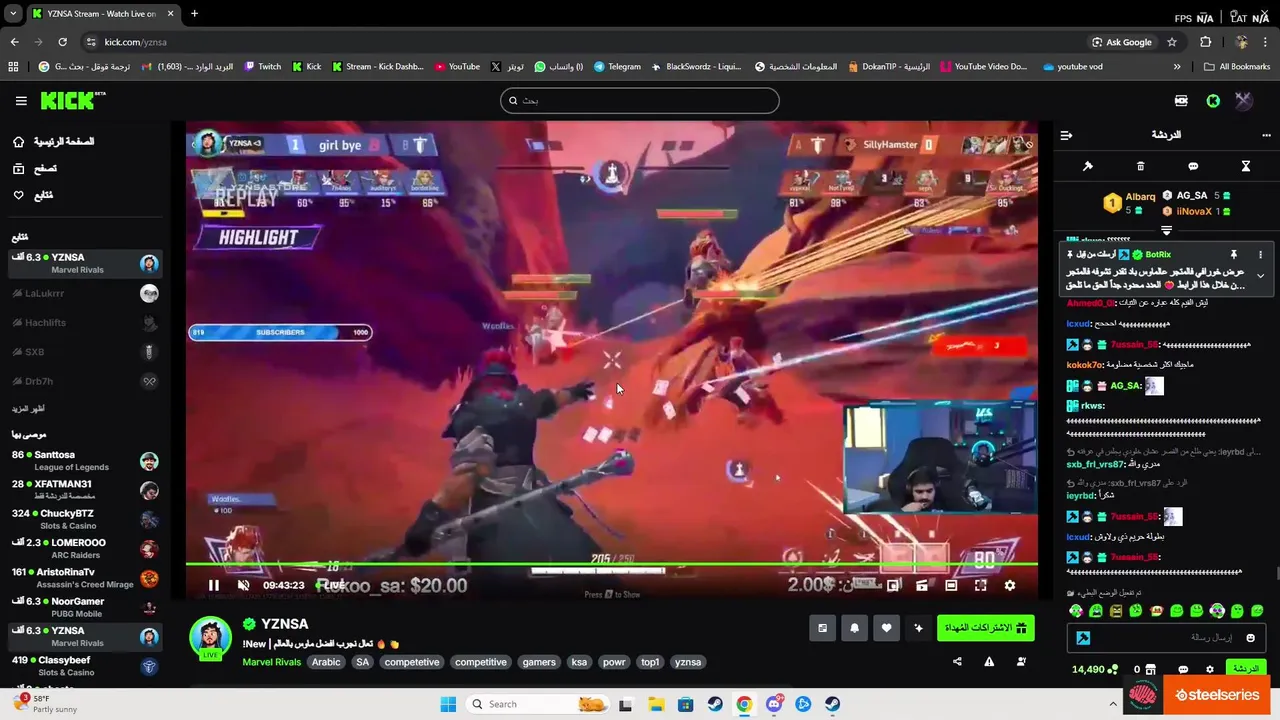Click chat trash clear icon
This screenshot has height=720, width=1280.
(1141, 166)
